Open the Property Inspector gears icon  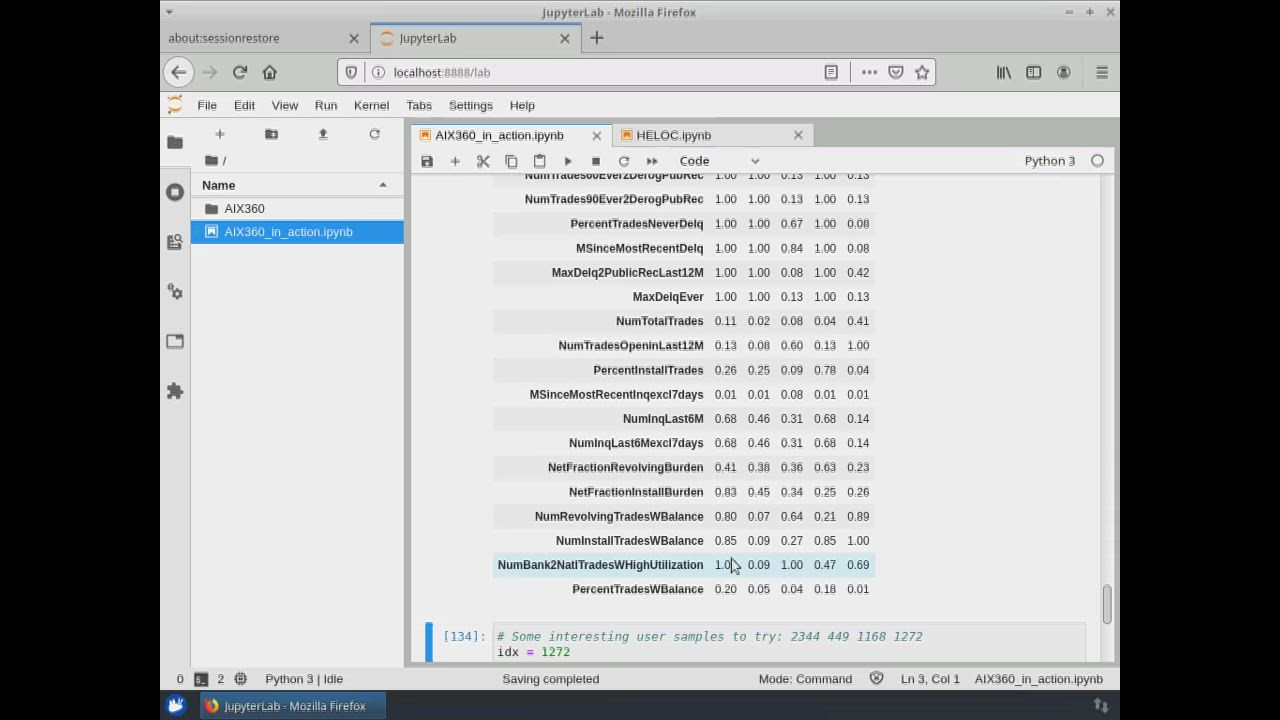(175, 291)
